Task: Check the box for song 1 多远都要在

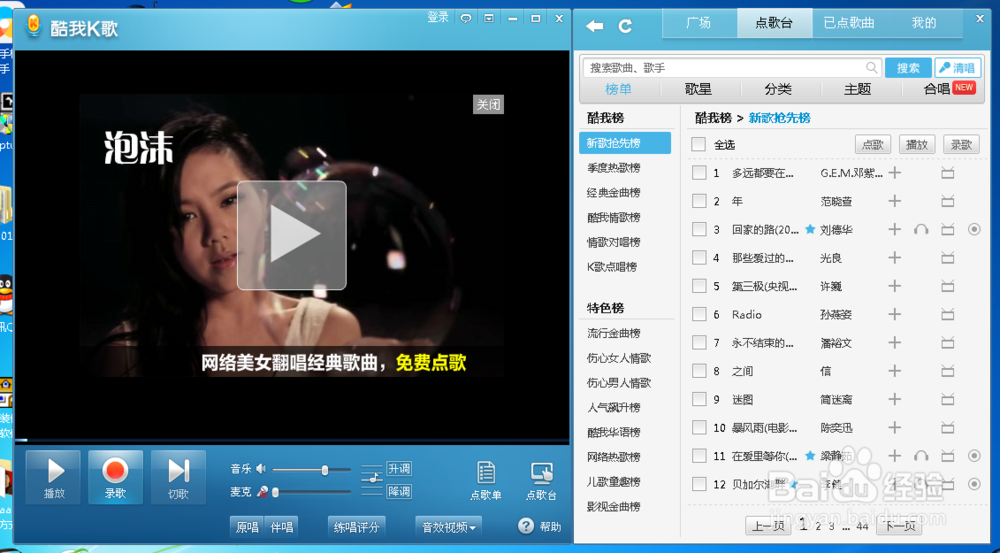Action: coord(699,173)
